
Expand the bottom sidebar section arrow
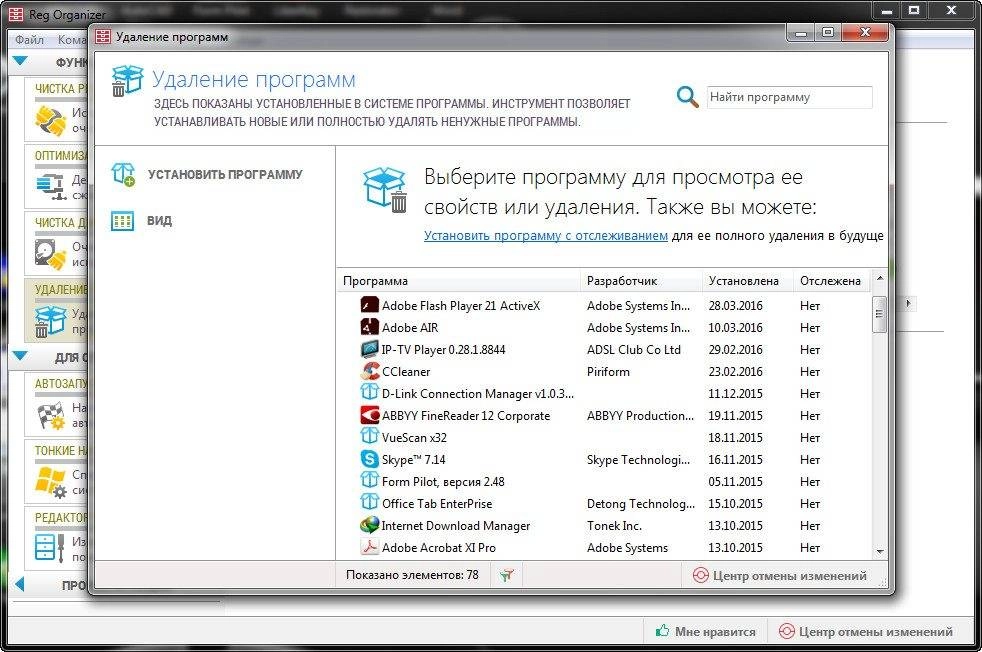tap(19, 584)
